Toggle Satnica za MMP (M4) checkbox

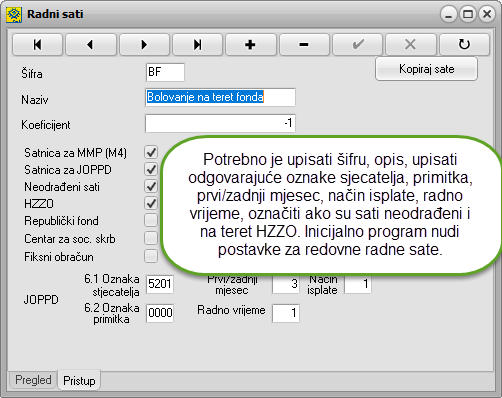tap(151, 152)
